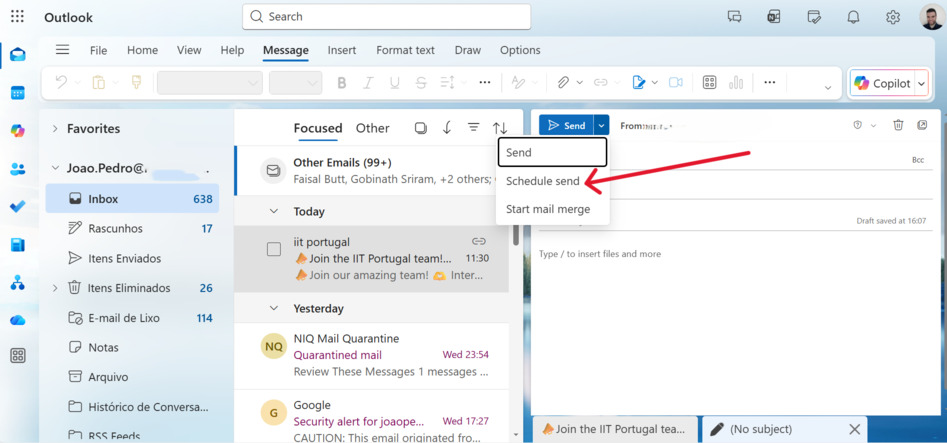Screen dimensions: 947x443
Task: Open the Insert ribbon tab
Action: point(342,50)
